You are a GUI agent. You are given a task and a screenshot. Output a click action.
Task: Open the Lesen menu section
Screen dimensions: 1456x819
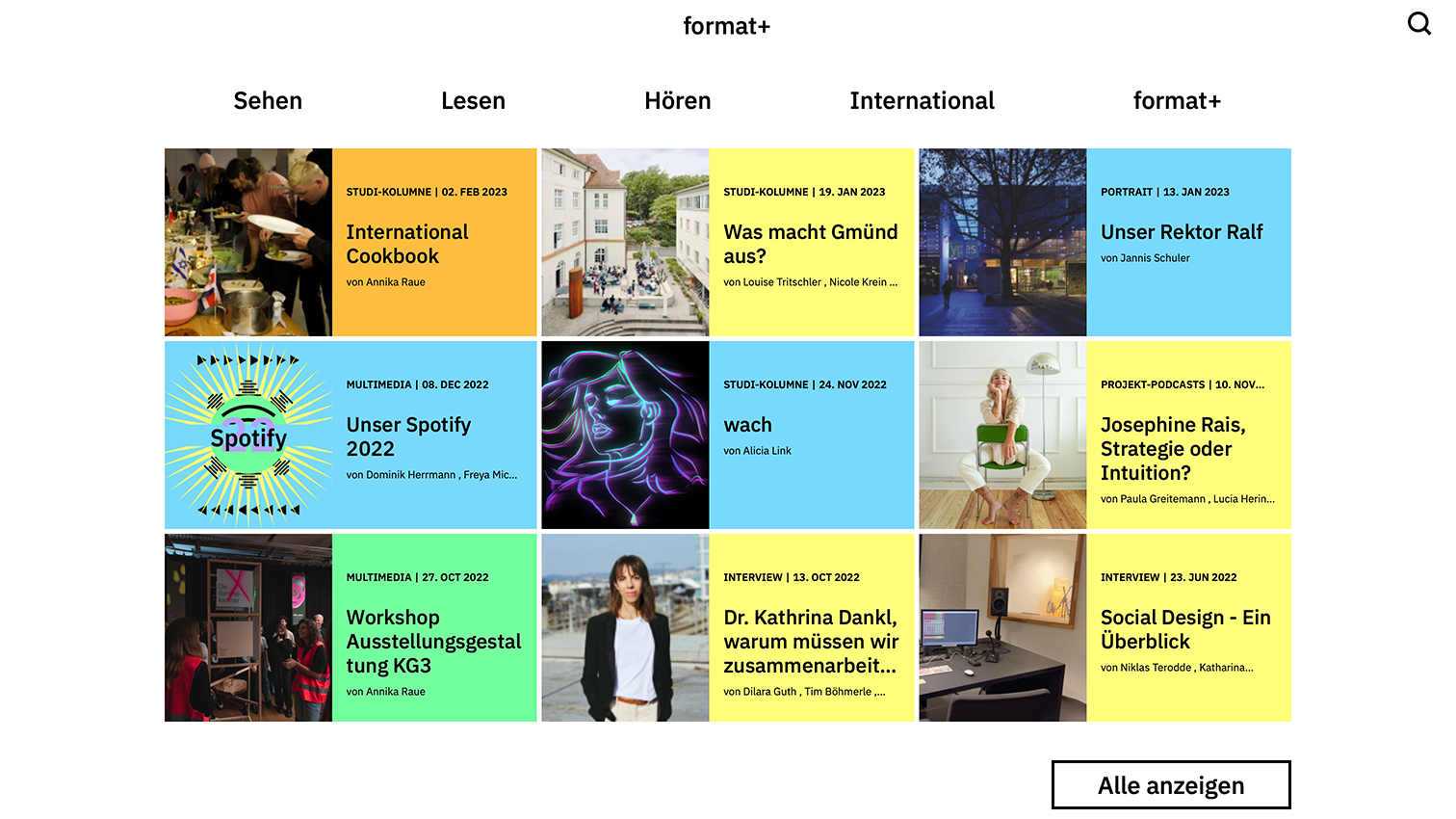pyautogui.click(x=473, y=100)
